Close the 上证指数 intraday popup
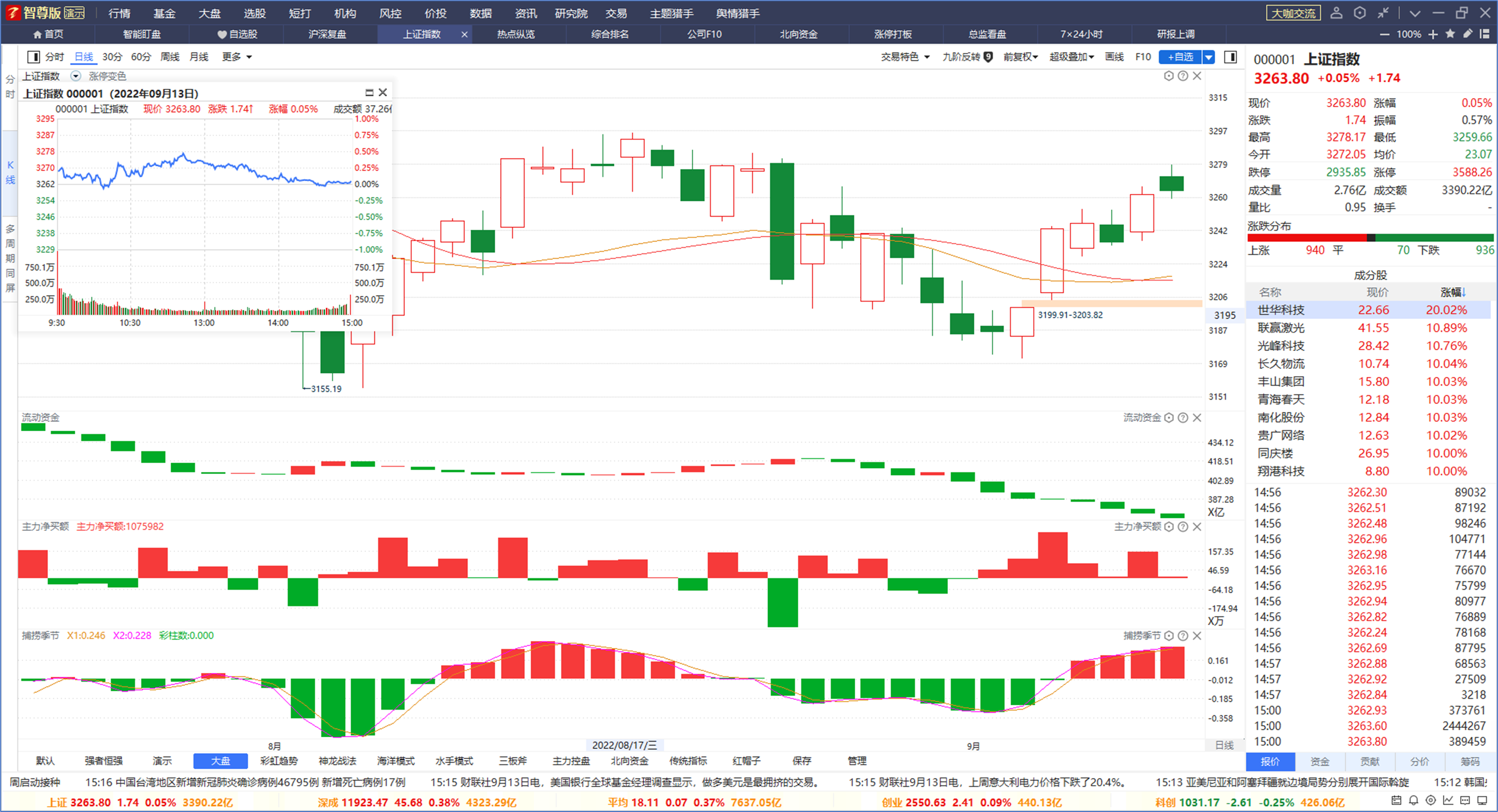The width and height of the screenshot is (1498, 812). pos(382,92)
